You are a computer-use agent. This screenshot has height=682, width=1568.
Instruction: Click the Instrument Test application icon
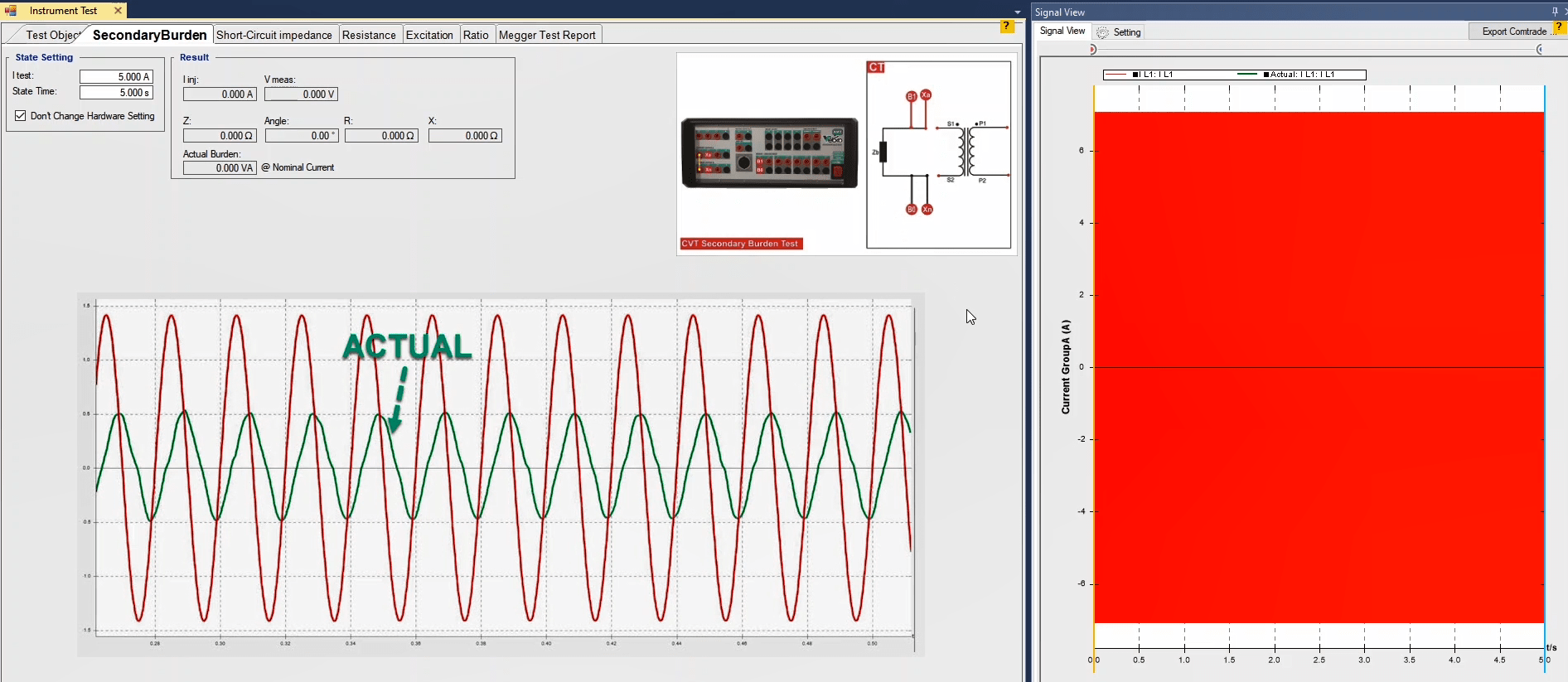tap(12, 11)
